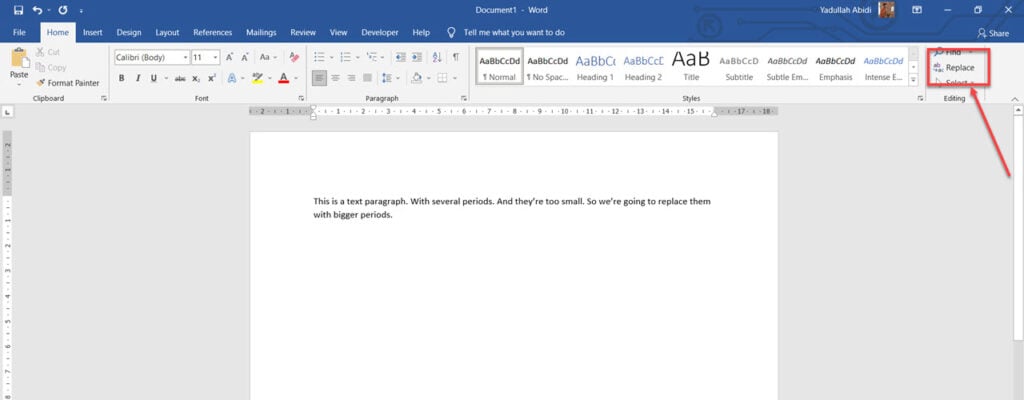1024x400 pixels.
Task: Apply the Heading 1 style
Action: [x=595, y=67]
